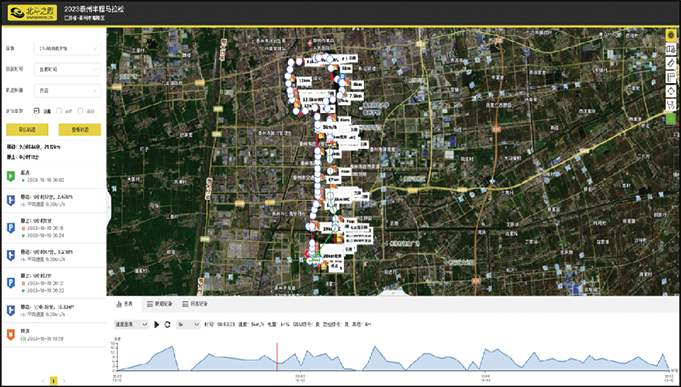Click the circular replay arrow icon

[x=167, y=324]
